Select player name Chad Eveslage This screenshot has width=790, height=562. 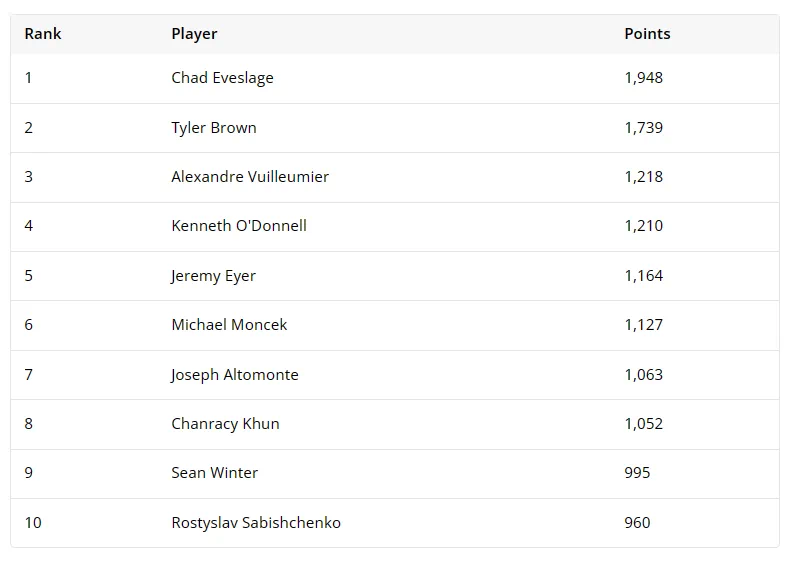[x=222, y=78]
